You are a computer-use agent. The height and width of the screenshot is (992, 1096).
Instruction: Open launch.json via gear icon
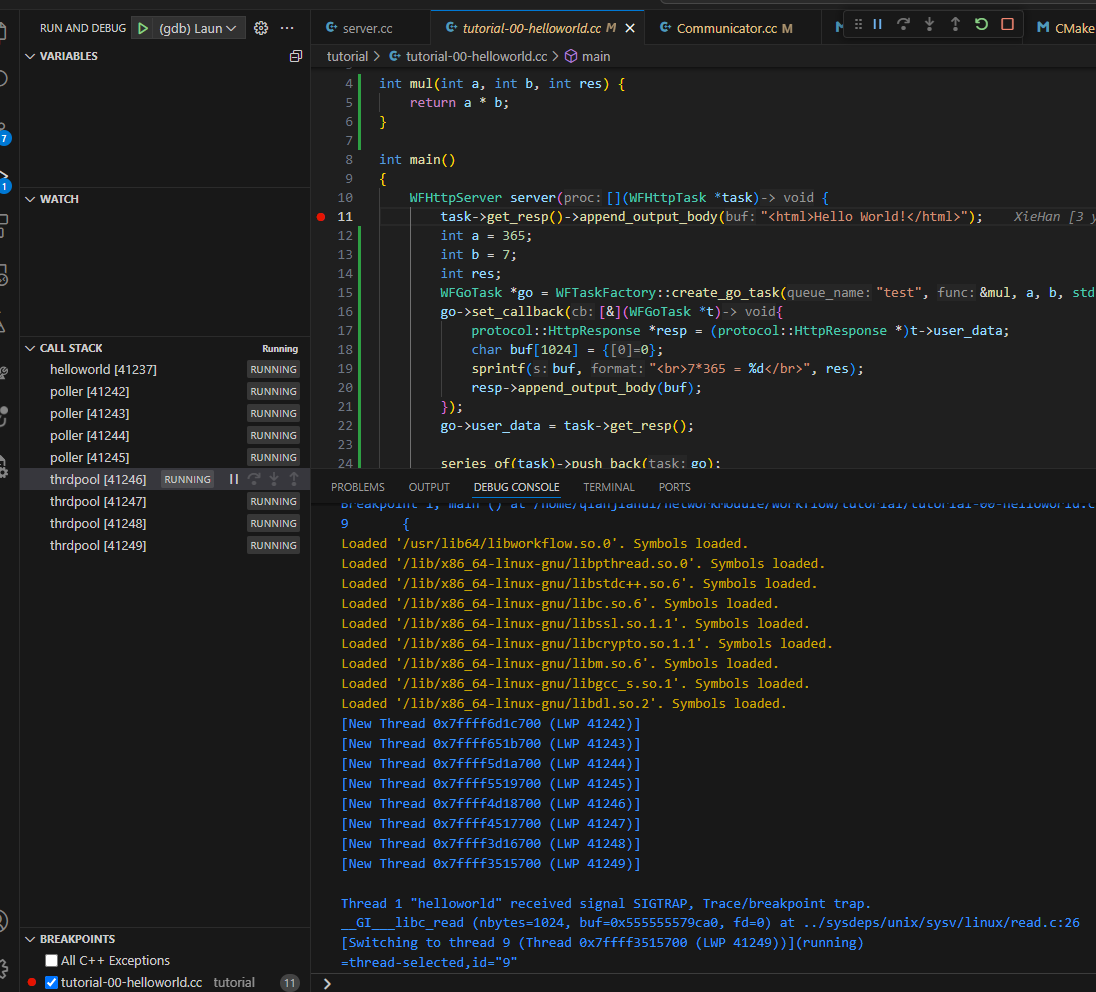(261, 28)
